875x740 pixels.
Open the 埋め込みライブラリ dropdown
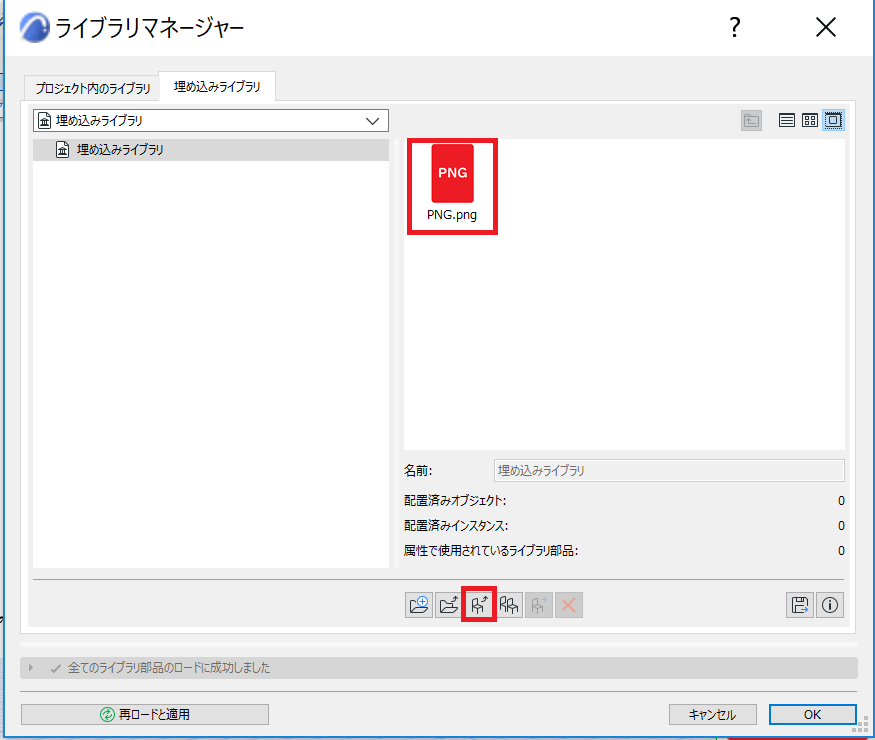click(x=211, y=121)
